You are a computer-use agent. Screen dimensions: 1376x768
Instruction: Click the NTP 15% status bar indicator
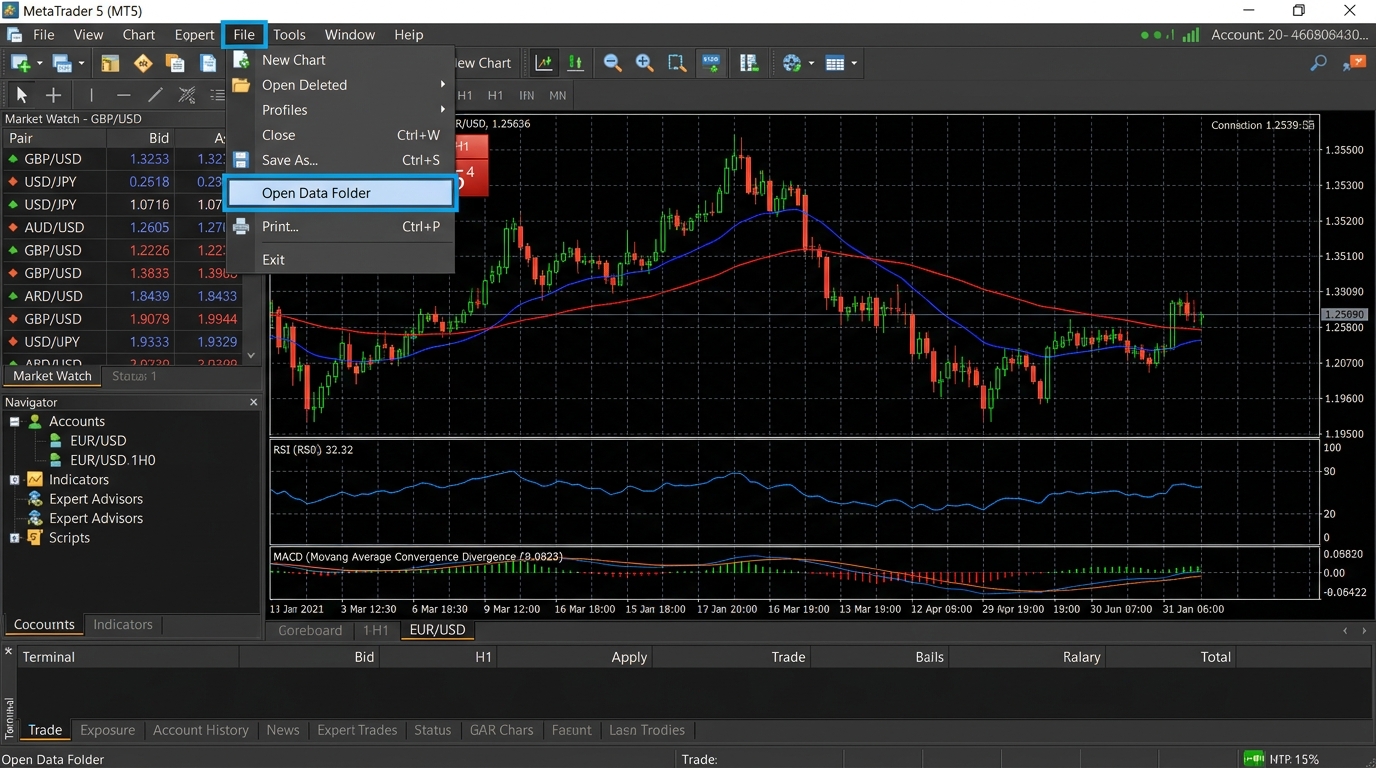(x=1283, y=759)
